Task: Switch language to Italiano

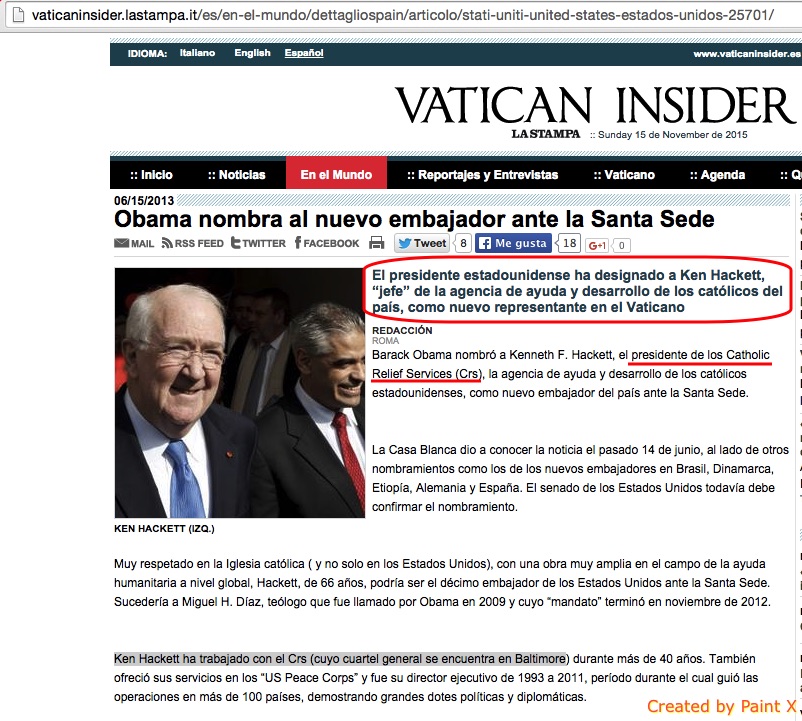Action: click(x=197, y=53)
